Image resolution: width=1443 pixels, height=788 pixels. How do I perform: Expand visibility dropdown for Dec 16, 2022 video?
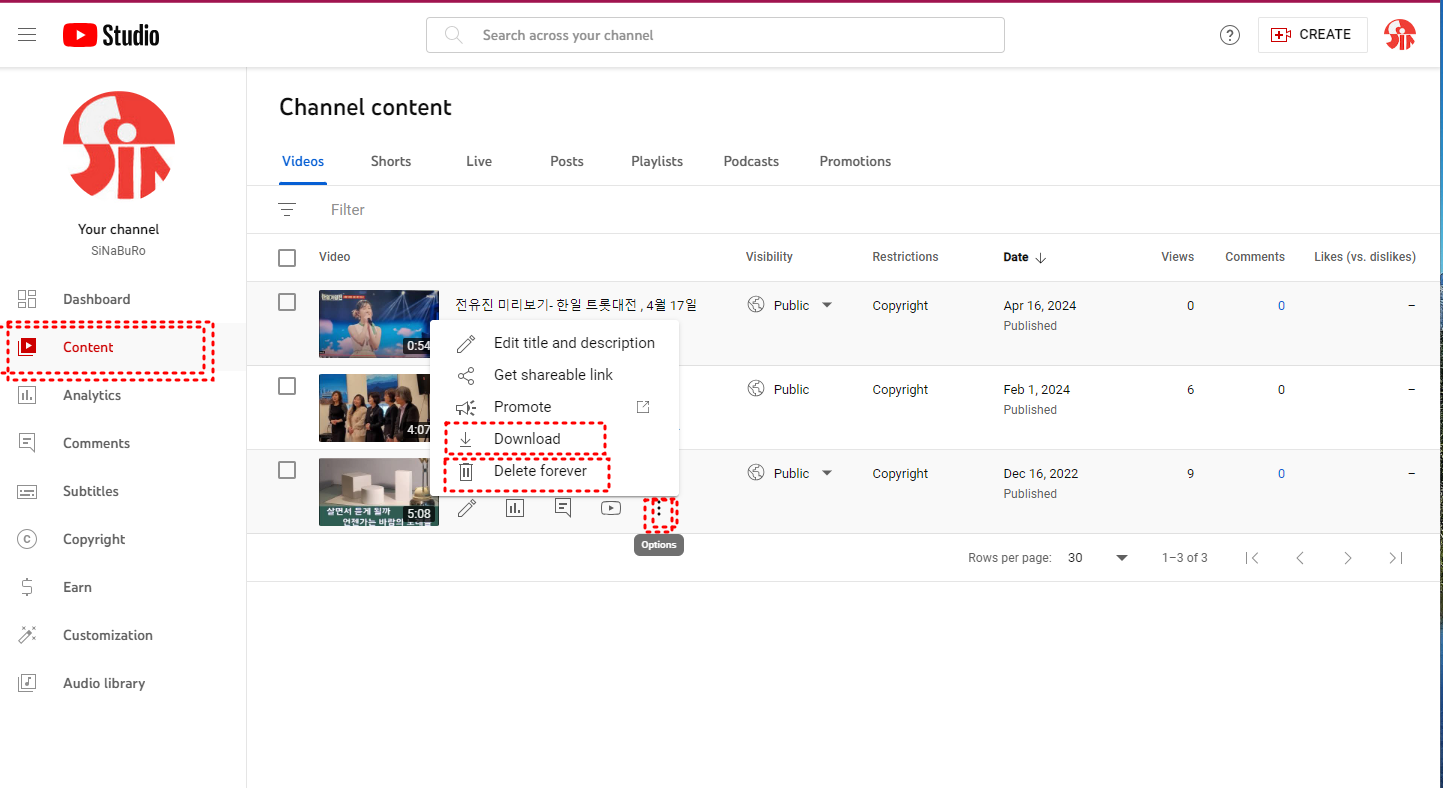coord(827,474)
